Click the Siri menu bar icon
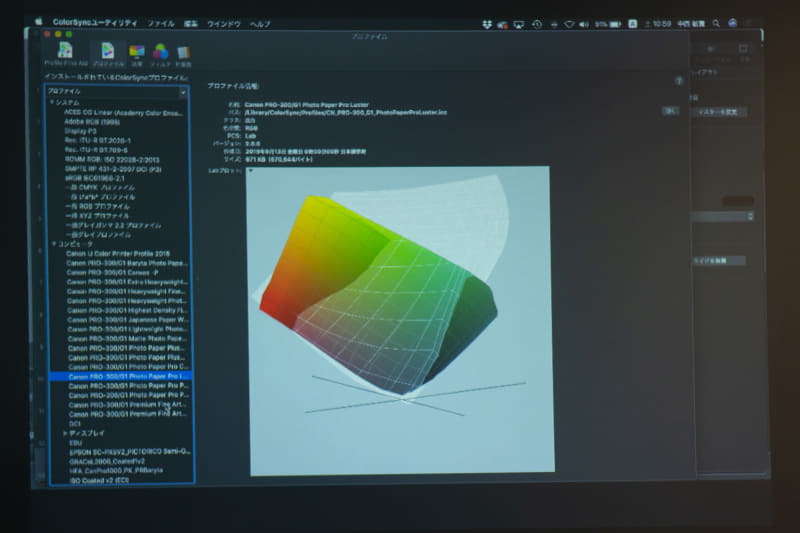 point(733,23)
